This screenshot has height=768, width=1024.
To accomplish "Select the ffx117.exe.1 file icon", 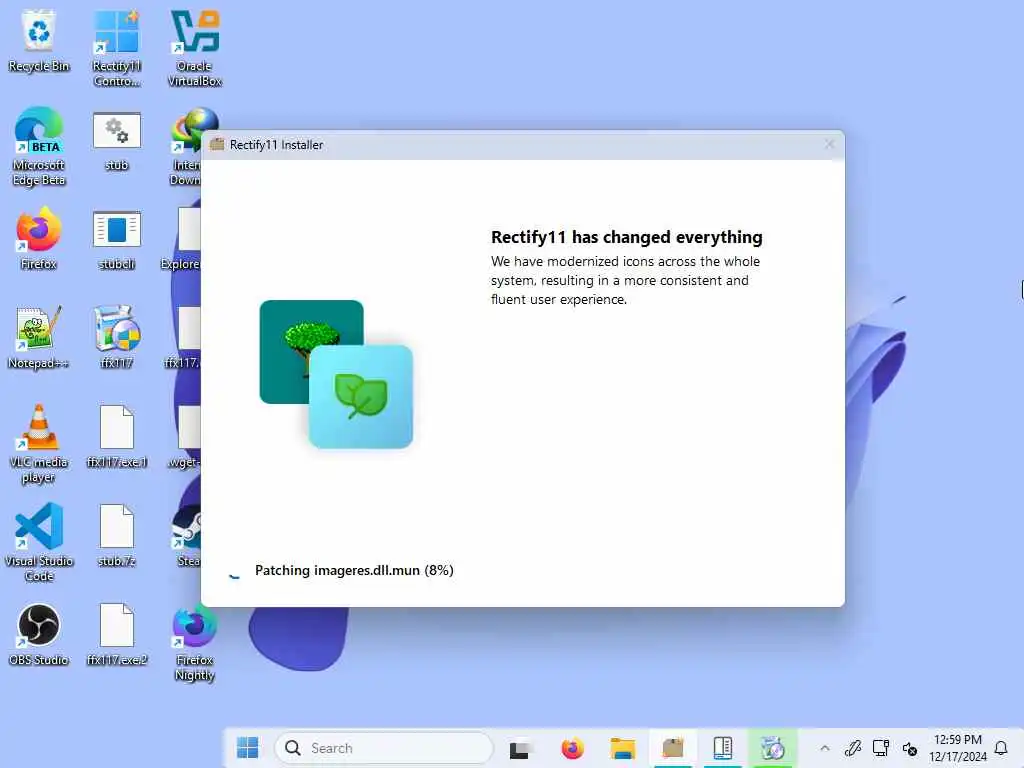I will [x=116, y=437].
